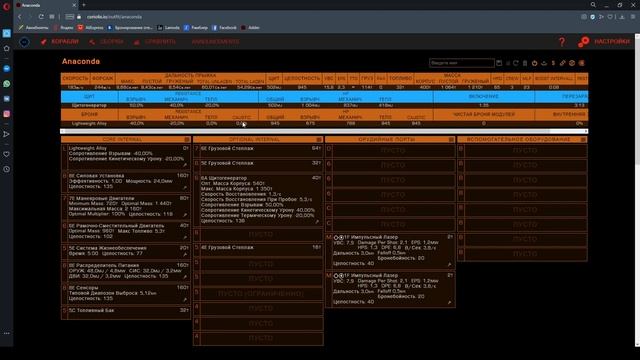Open the OPTIONAL INTERNAL section menu icon

tap(319, 140)
